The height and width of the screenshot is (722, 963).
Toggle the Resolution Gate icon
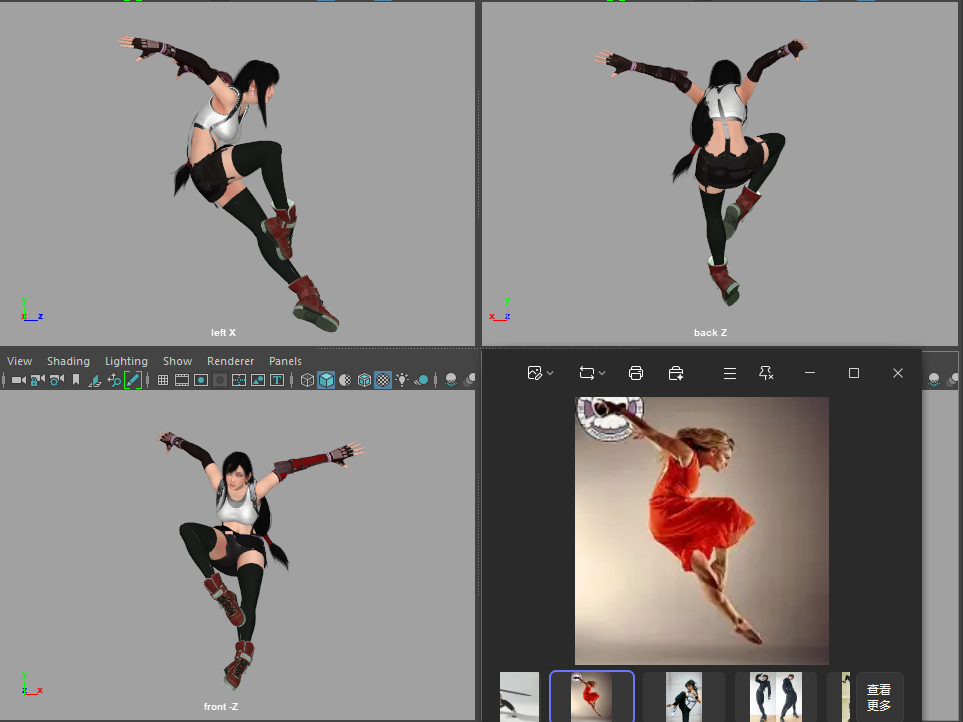(x=201, y=380)
